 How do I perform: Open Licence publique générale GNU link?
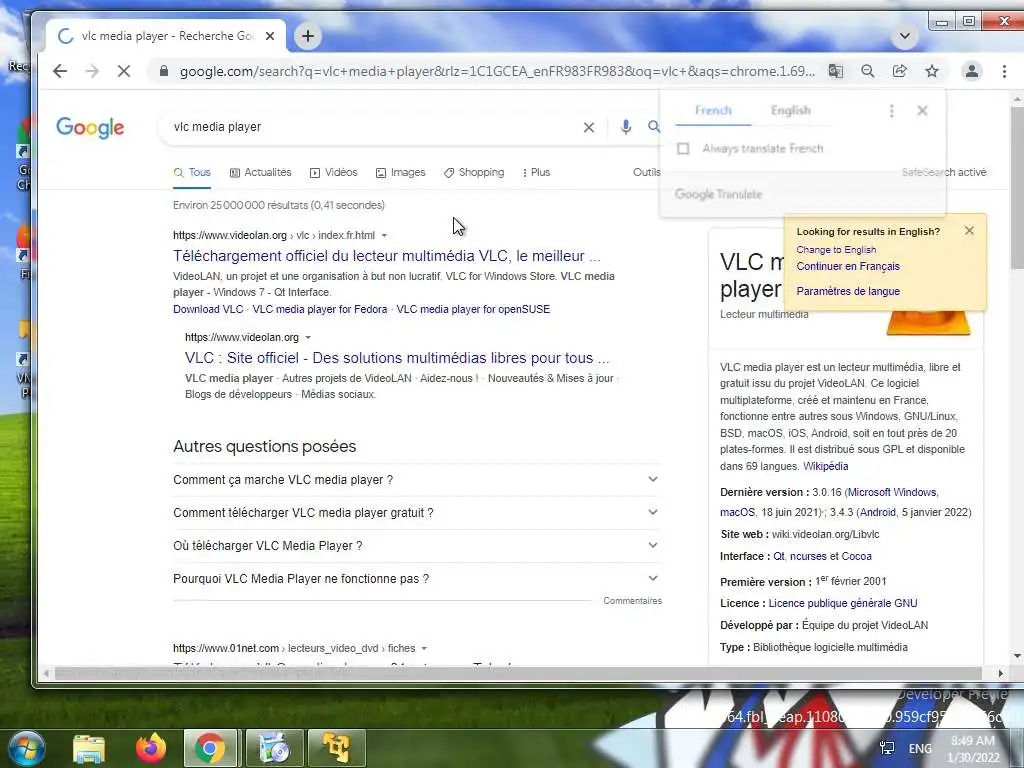click(x=842, y=603)
